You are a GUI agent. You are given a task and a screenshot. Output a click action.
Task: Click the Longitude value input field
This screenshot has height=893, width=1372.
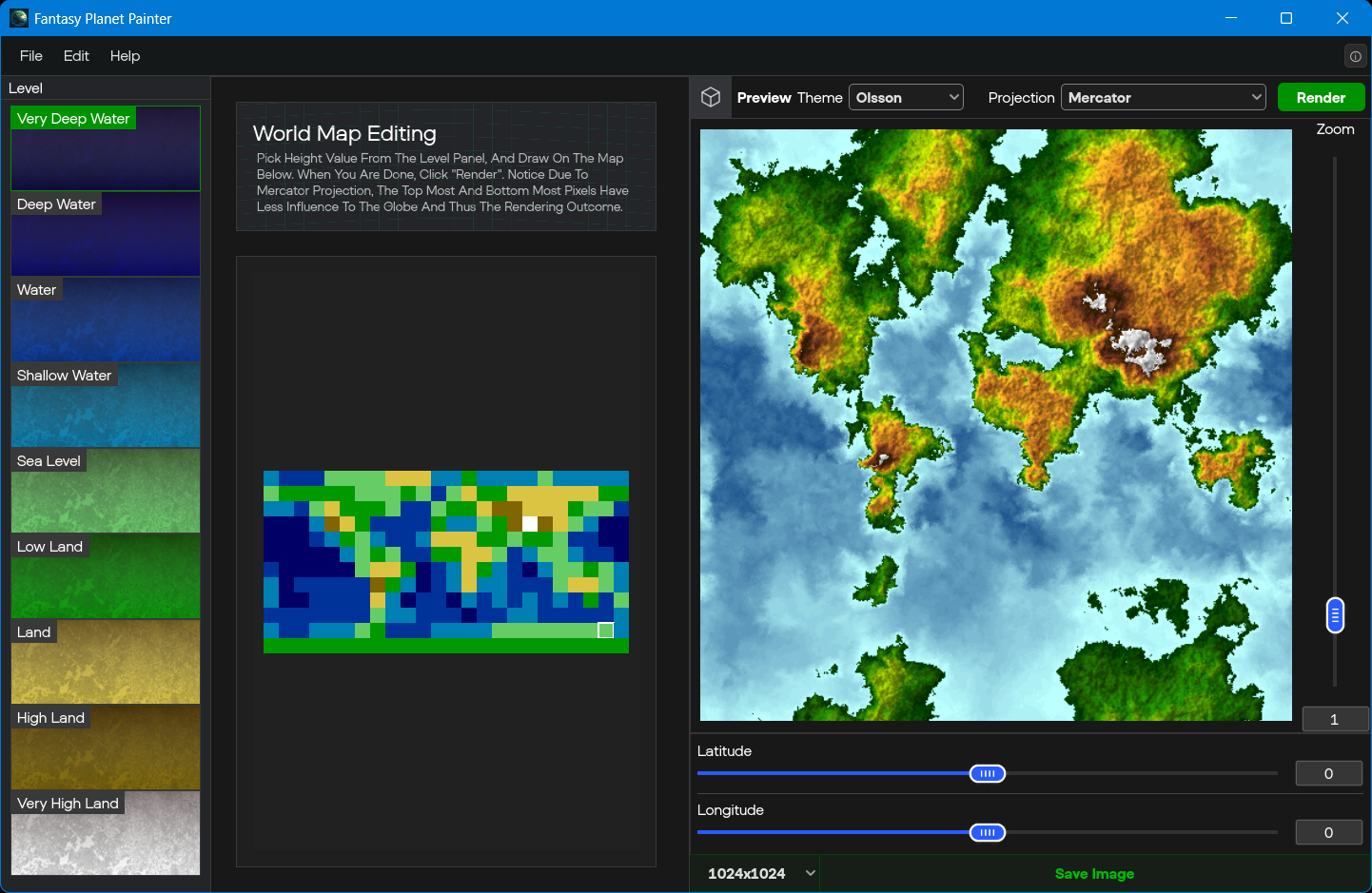click(x=1328, y=832)
